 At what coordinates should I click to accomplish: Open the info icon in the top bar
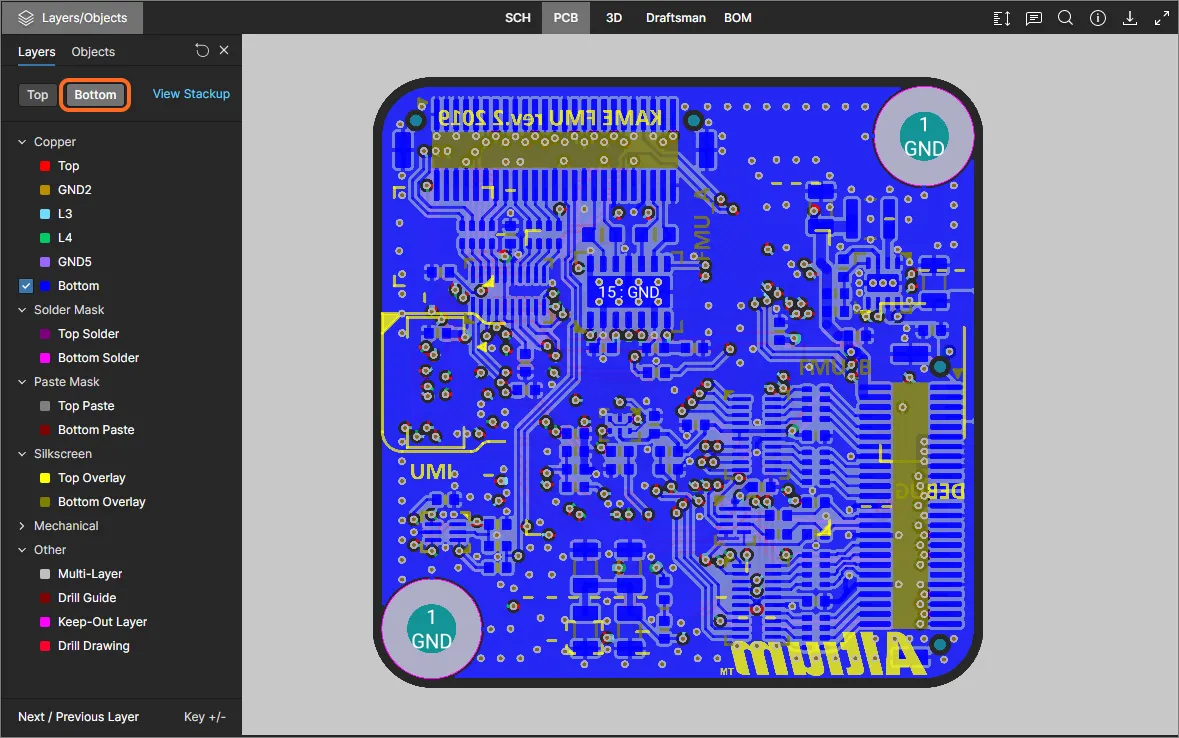tap(1098, 18)
